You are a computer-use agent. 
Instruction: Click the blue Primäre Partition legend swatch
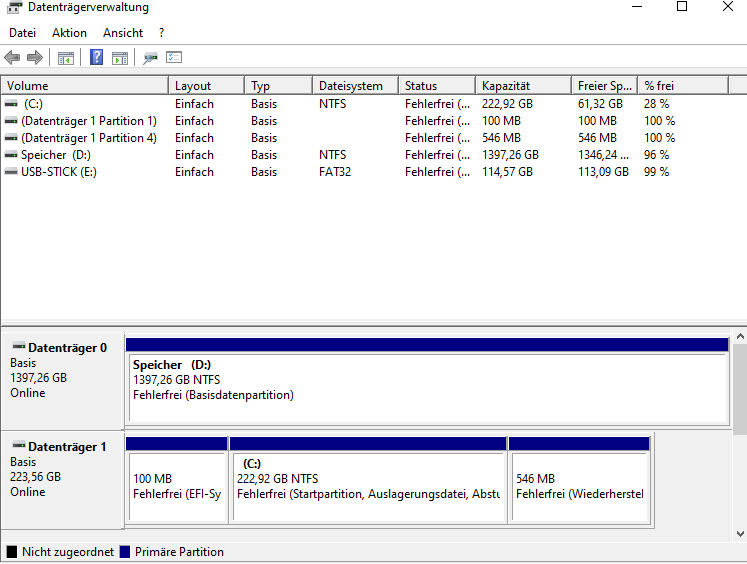pos(125,552)
